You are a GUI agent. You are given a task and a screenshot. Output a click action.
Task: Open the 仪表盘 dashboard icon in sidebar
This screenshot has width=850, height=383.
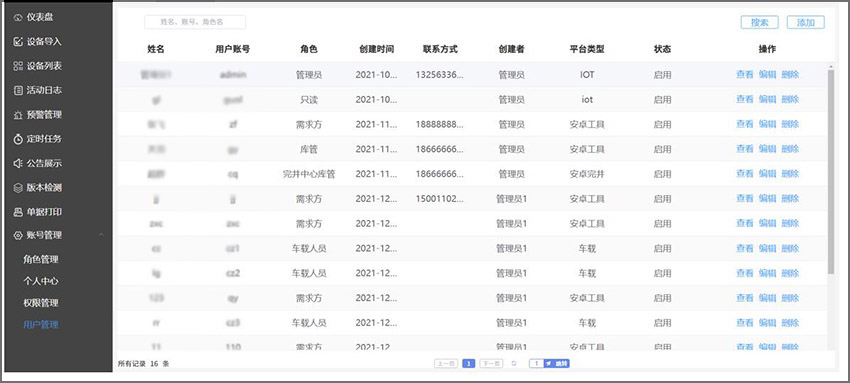(18, 17)
